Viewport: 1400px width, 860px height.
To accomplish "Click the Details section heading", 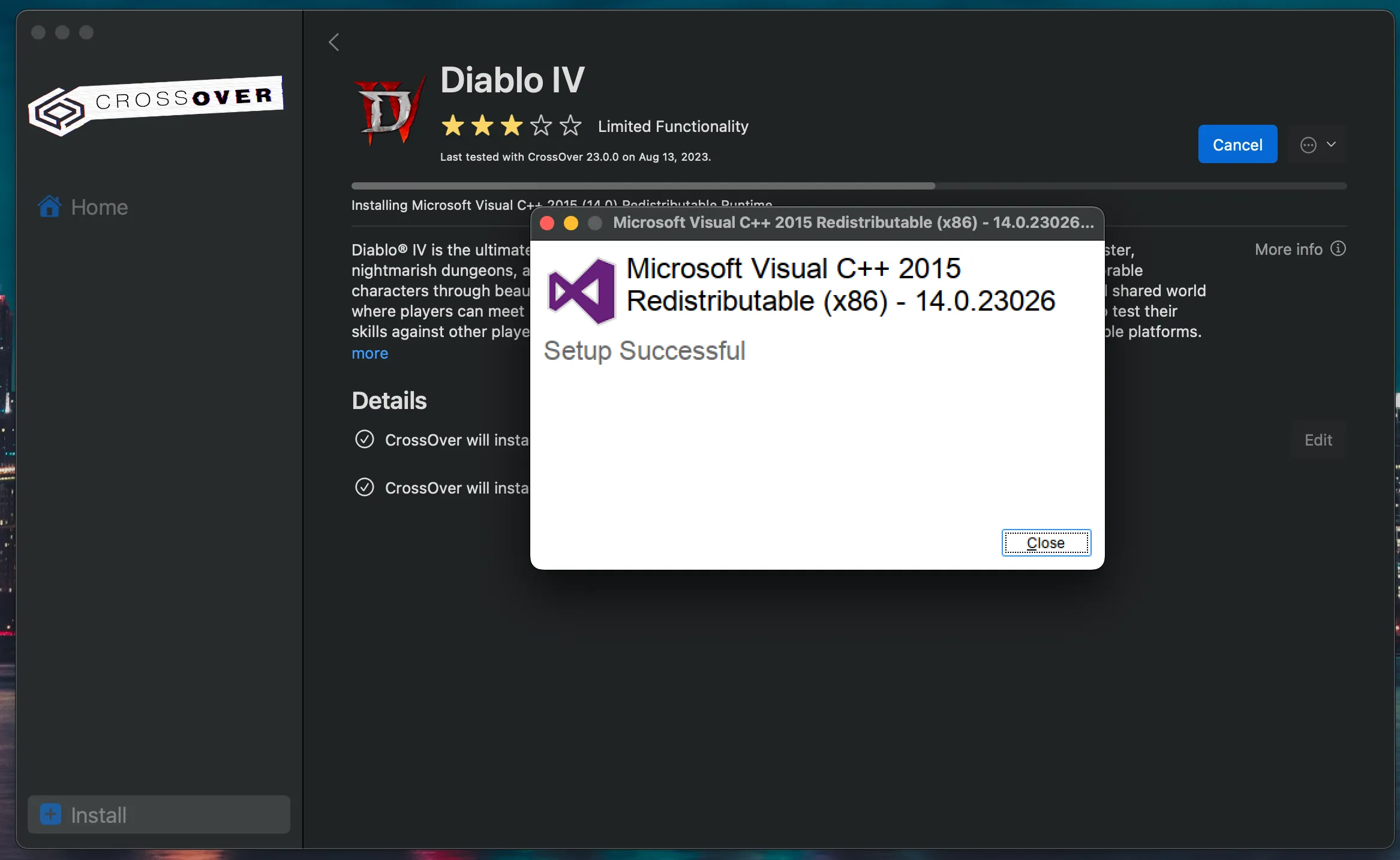I will point(389,401).
